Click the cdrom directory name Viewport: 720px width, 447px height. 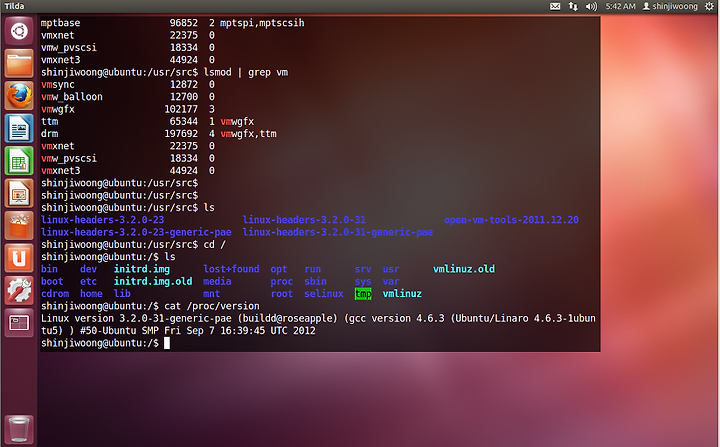click(x=55, y=294)
